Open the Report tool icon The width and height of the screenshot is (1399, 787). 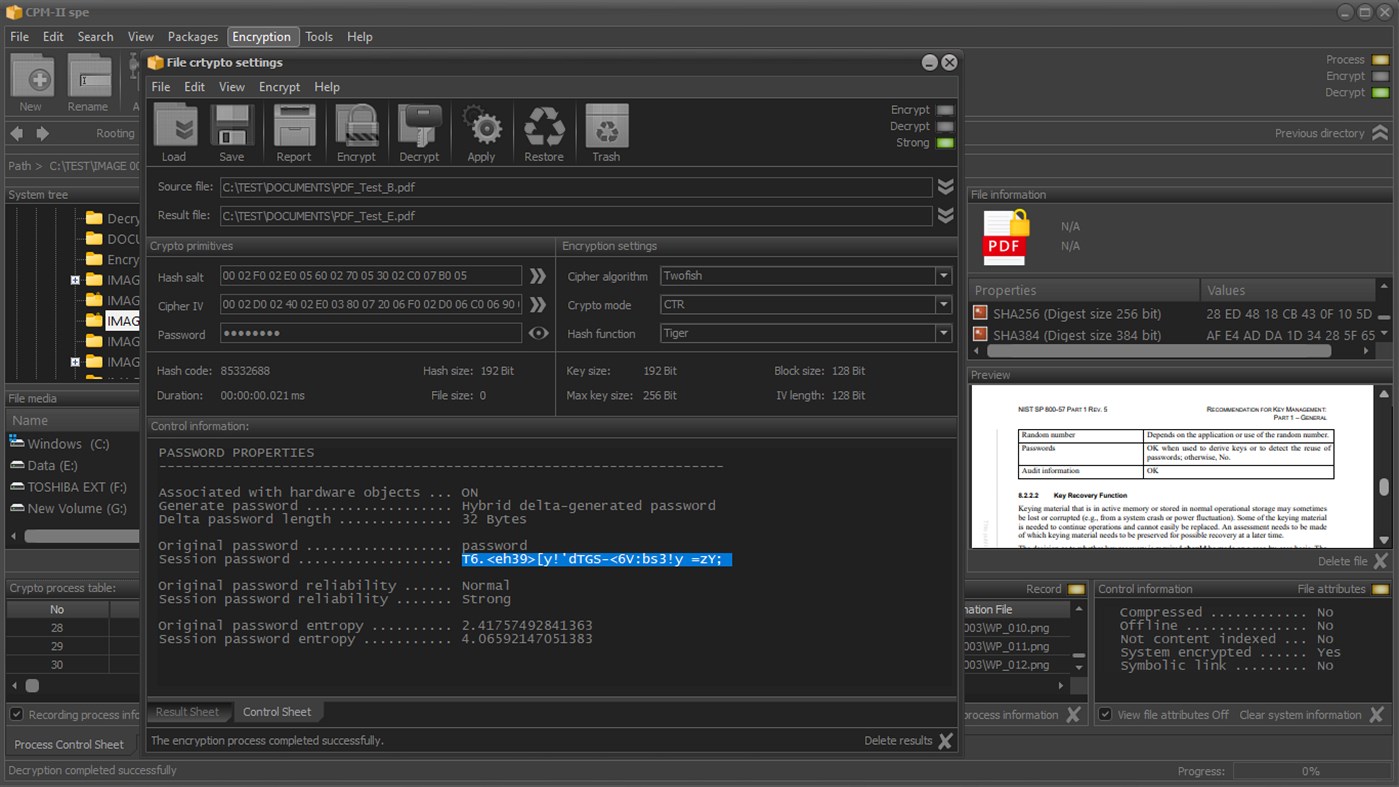tap(294, 132)
